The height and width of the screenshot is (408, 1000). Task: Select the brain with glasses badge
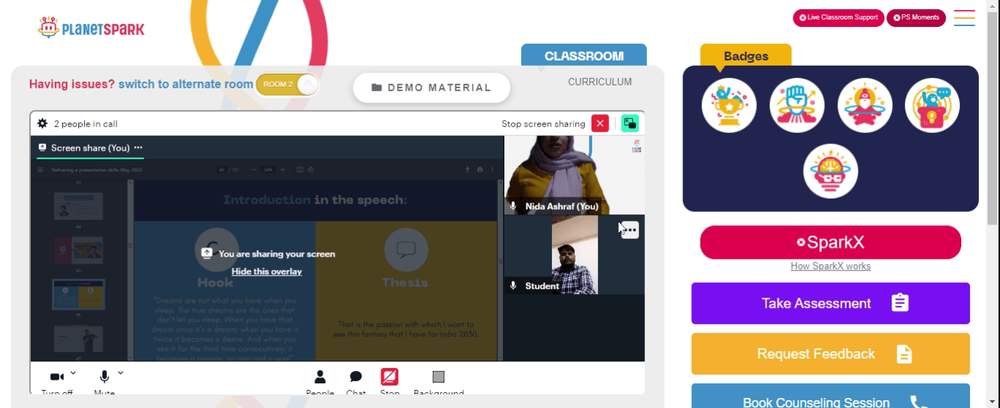pos(830,171)
